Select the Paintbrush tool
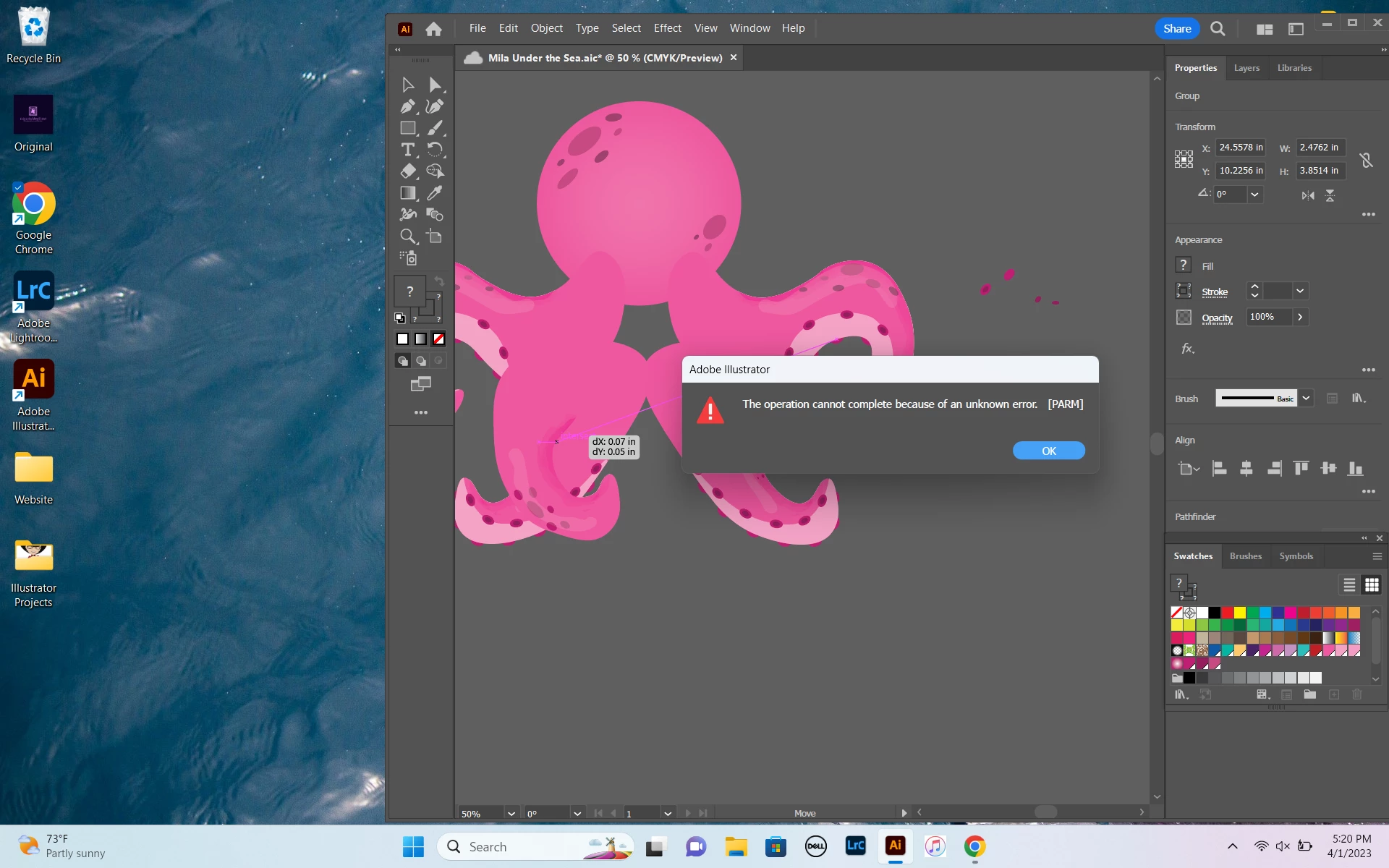 click(434, 128)
